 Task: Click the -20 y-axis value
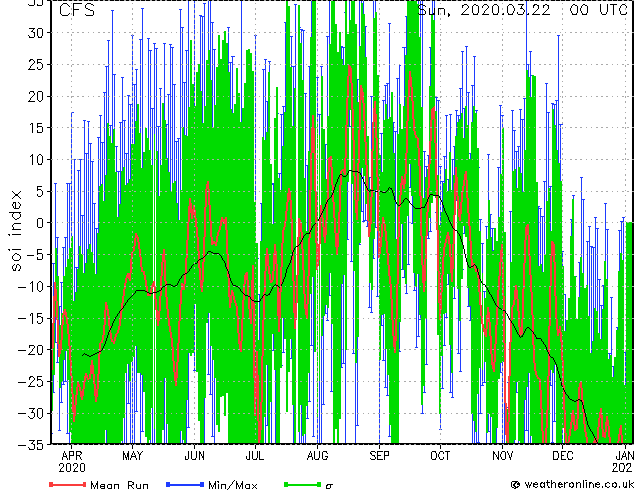click(x=31, y=350)
